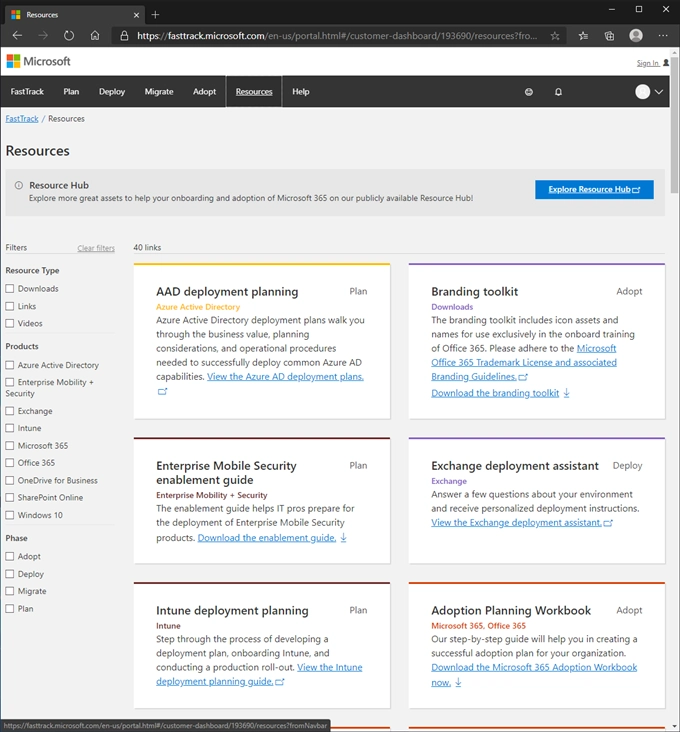The height and width of the screenshot is (732, 680).
Task: Open a new browser tab
Action: click(x=155, y=15)
